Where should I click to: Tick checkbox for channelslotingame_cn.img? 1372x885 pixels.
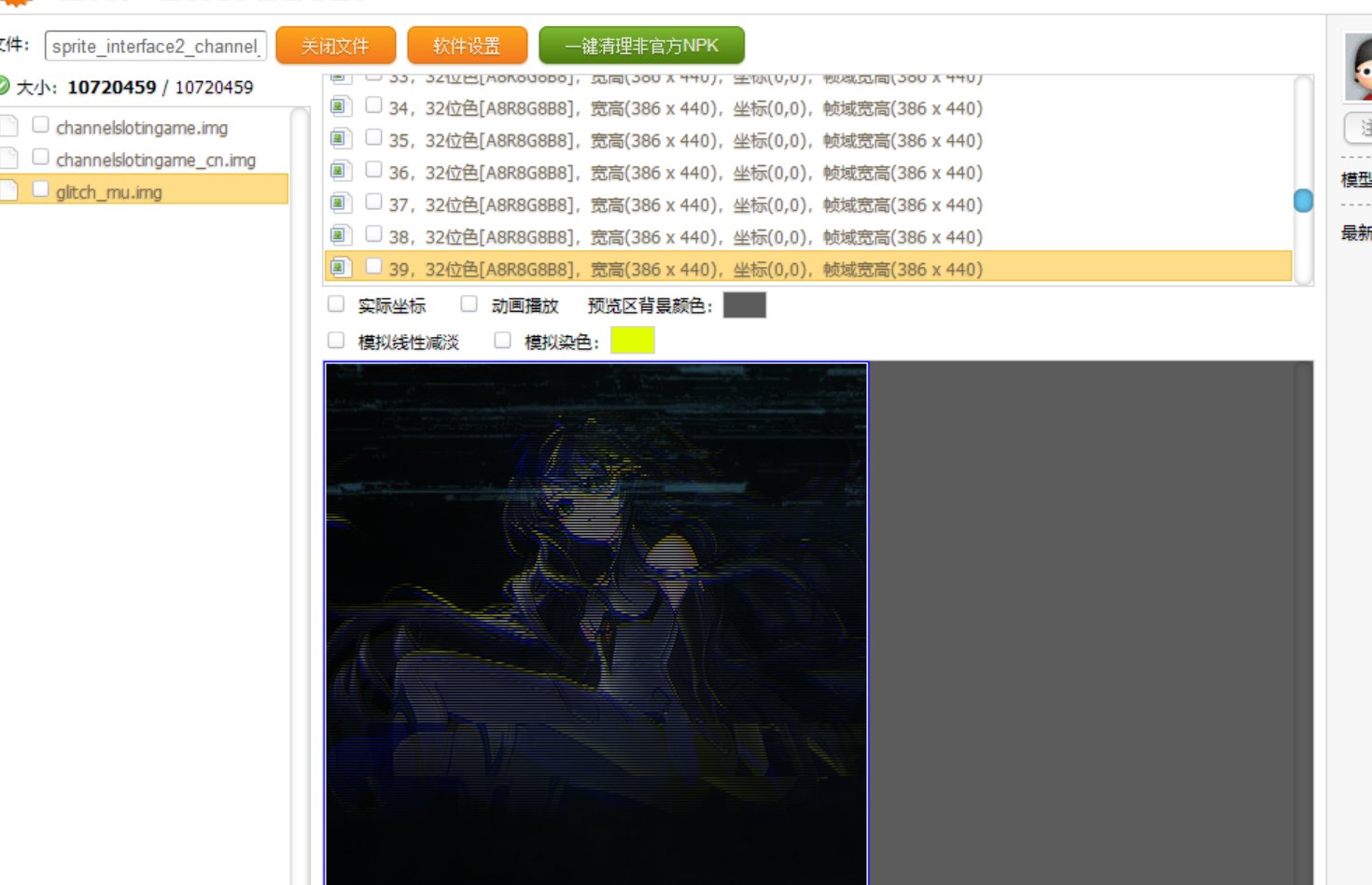coord(40,157)
